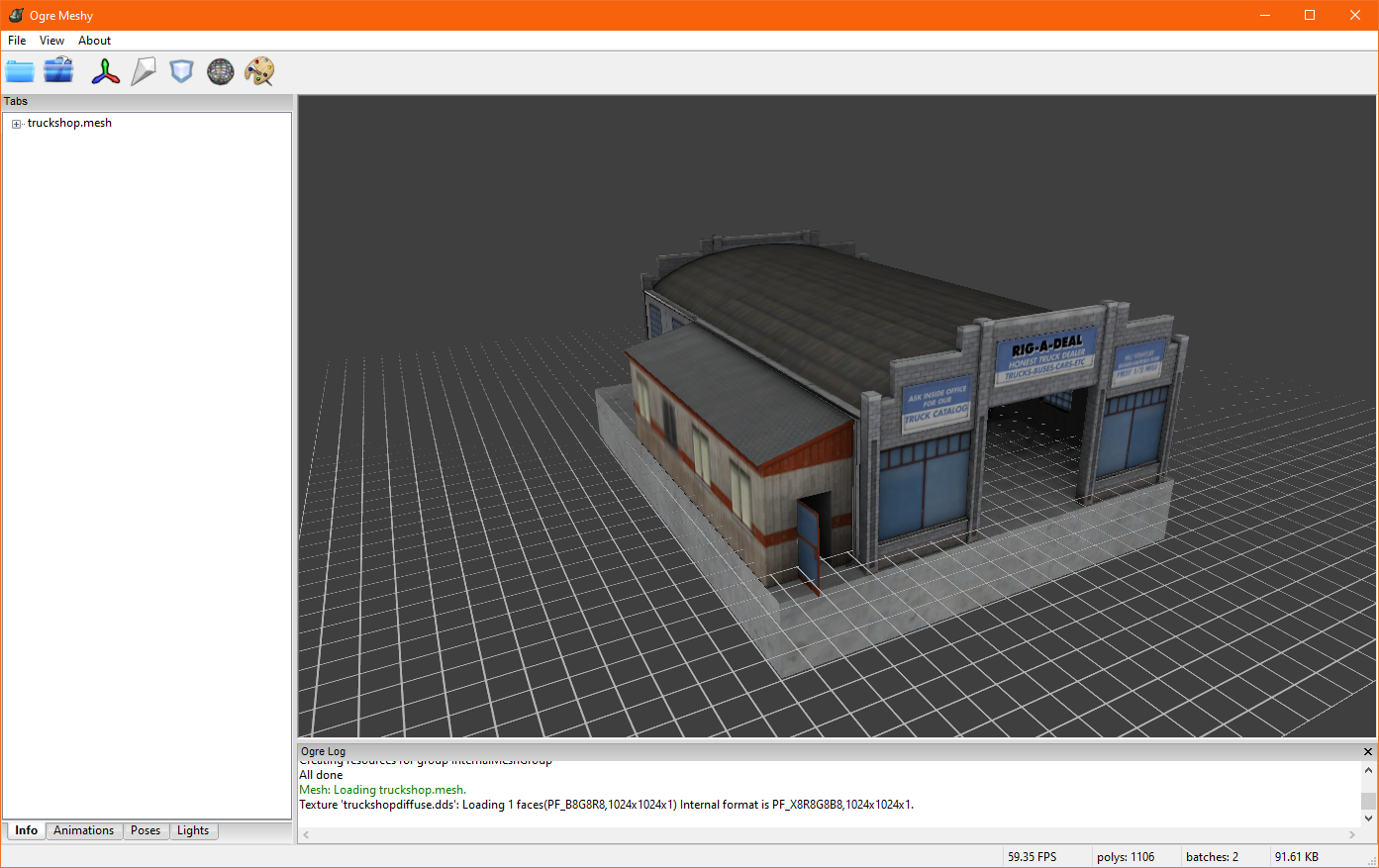Toggle the RGB axes display icon

[x=105, y=71]
